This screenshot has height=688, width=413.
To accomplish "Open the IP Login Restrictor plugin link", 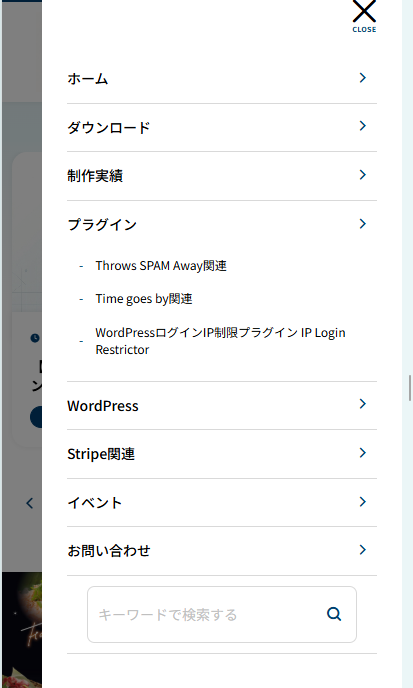I will (220, 341).
